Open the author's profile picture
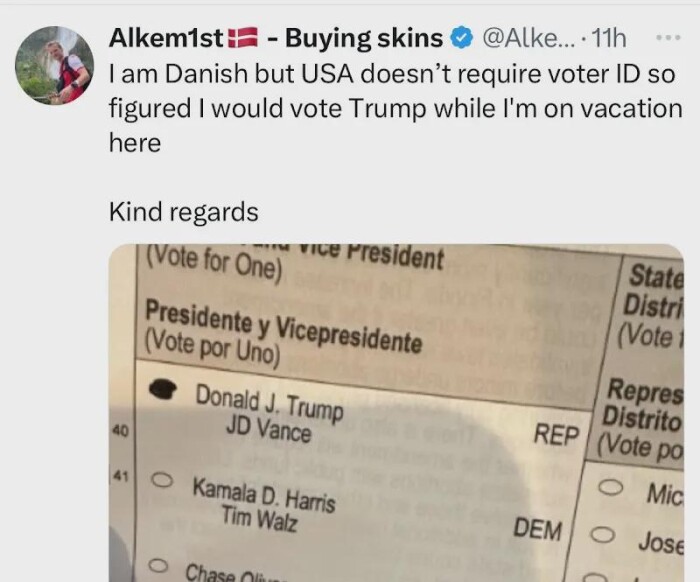 [54, 65]
